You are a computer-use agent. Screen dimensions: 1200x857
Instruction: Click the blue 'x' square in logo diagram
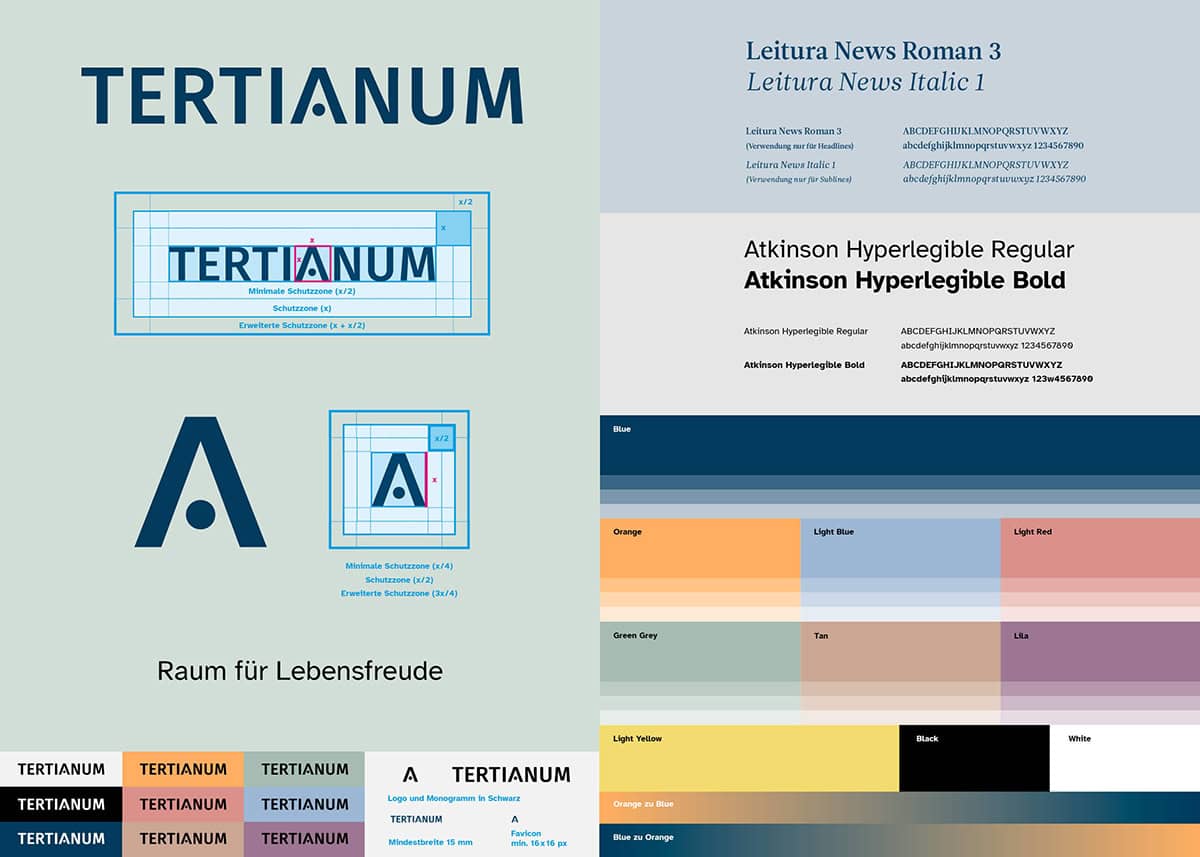(453, 228)
